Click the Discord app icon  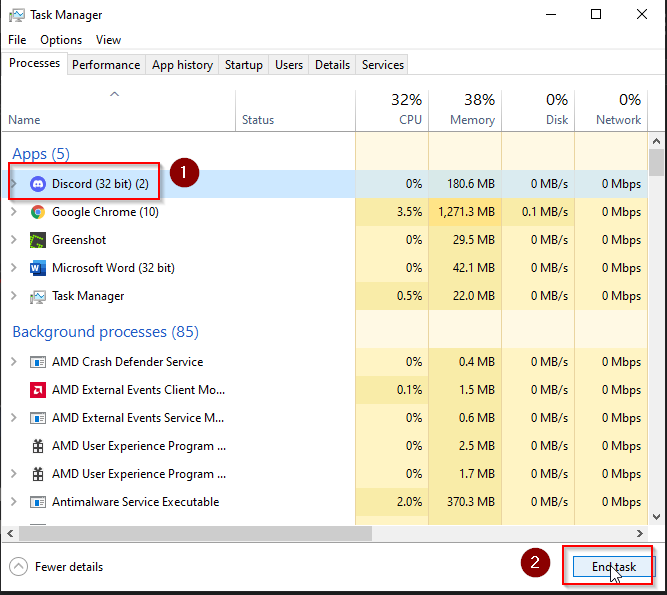tap(38, 184)
